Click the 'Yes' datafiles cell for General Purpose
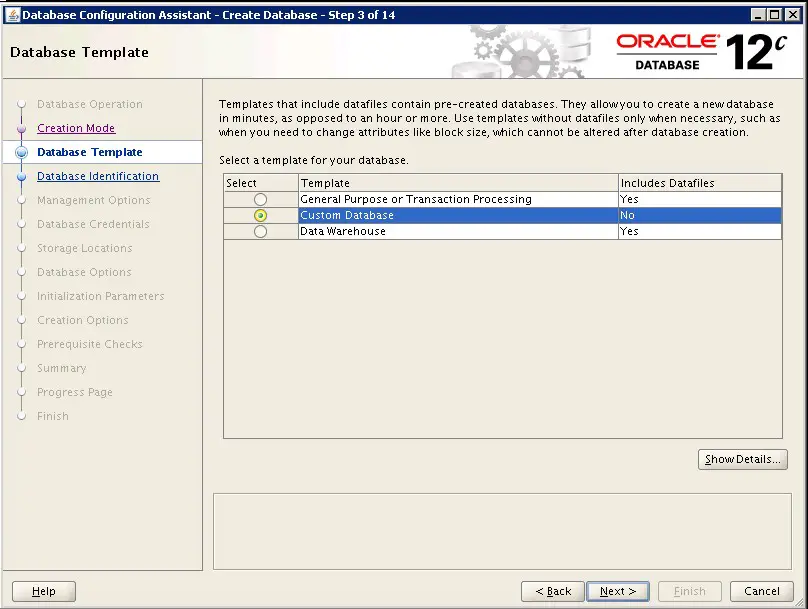 click(700, 199)
